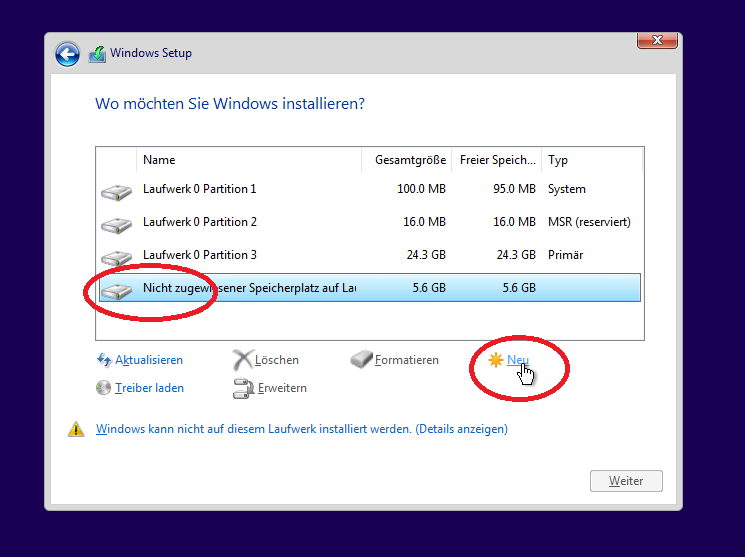745x557 pixels.
Task: Click 24.3 GB free space cell of Partition 3
Action: pyautogui.click(x=516, y=255)
